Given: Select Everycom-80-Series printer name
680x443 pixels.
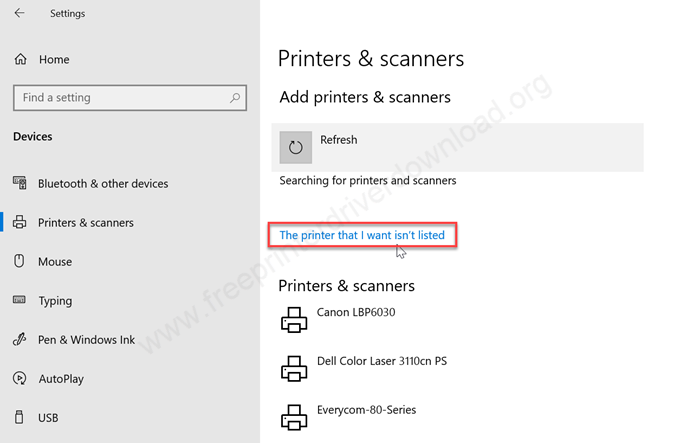Looking at the screenshot, I should tap(366, 410).
